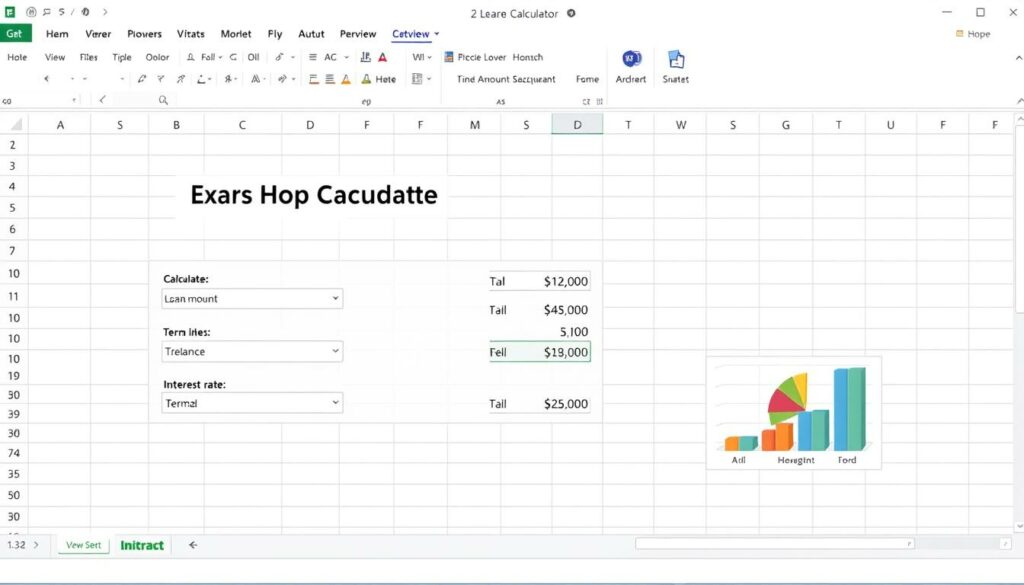This screenshot has width=1024, height=585.
Task: Click the magnifier search icon in formula bar
Action: (163, 100)
